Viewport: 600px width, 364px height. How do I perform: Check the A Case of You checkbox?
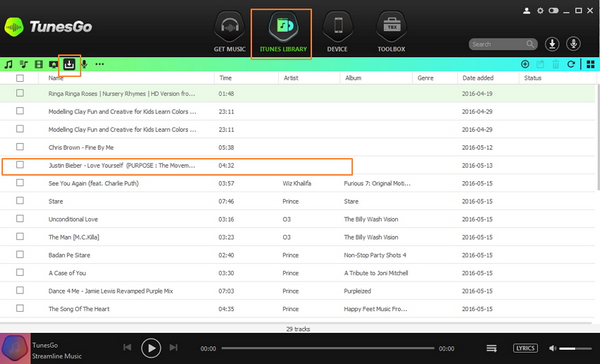coord(20,273)
